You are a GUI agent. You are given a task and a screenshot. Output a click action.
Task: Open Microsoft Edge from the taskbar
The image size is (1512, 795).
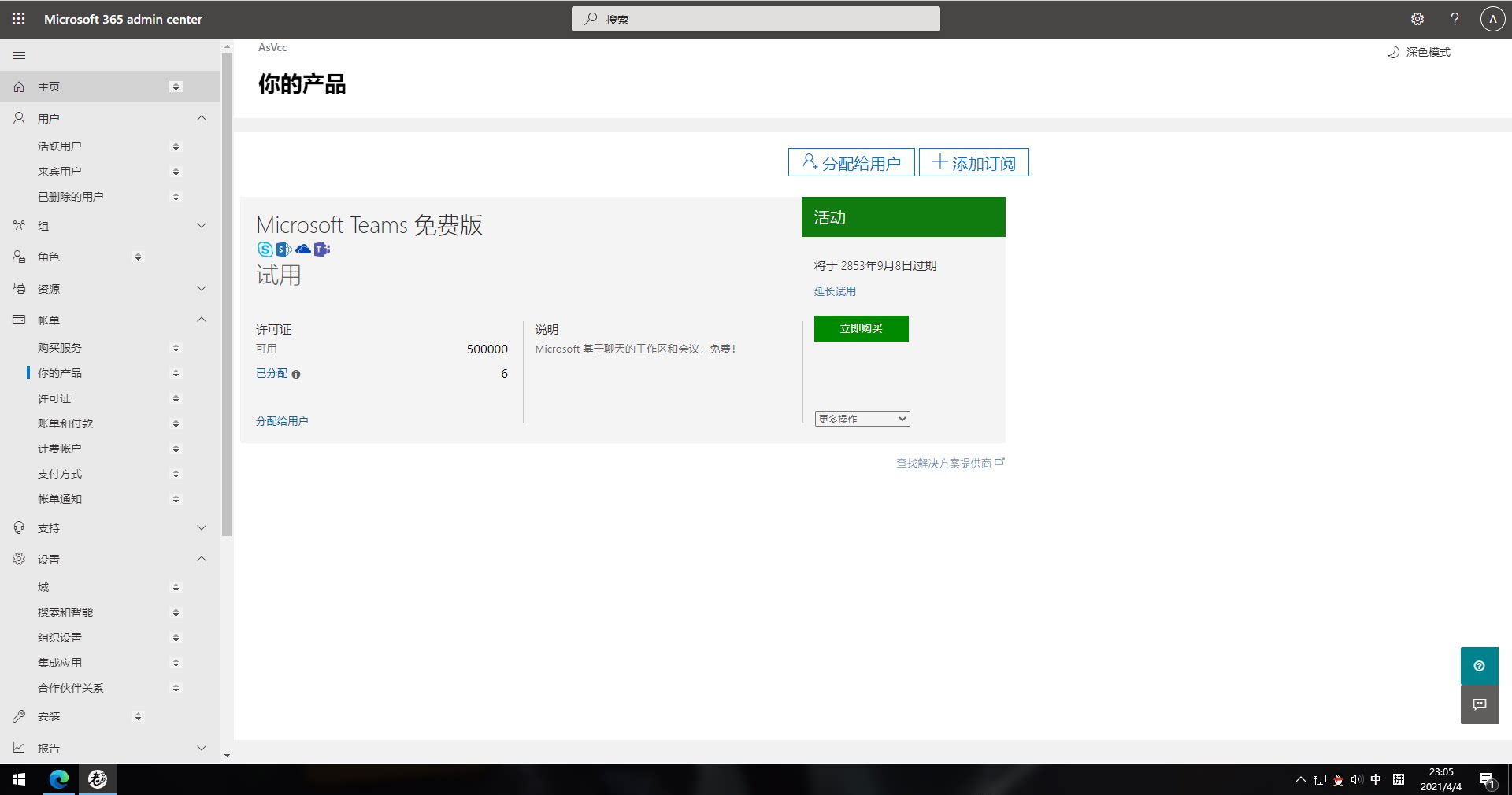pyautogui.click(x=59, y=779)
